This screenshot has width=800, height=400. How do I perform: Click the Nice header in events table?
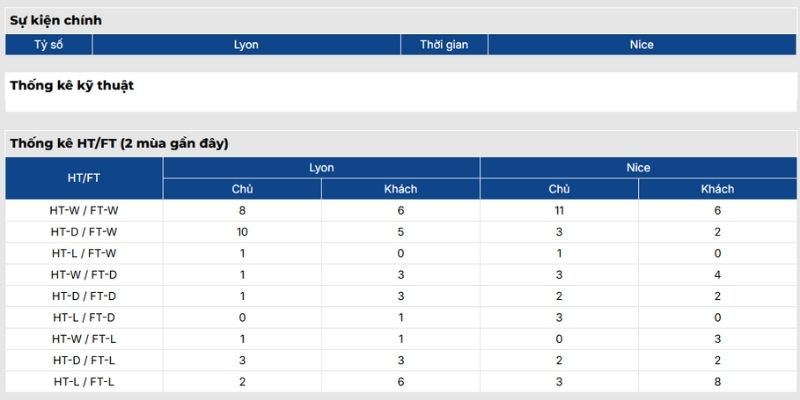pyautogui.click(x=641, y=45)
